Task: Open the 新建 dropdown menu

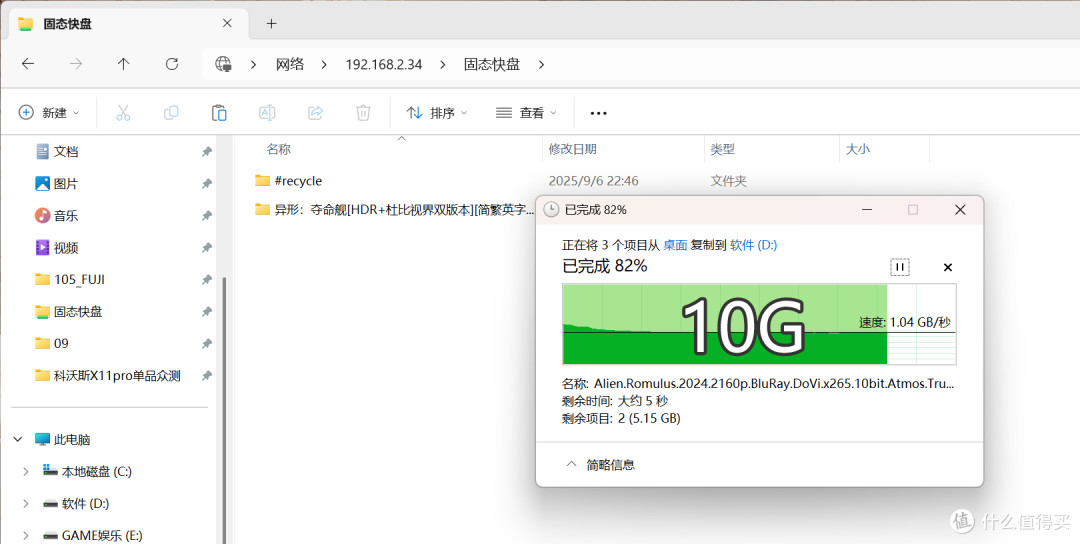Action: click(49, 113)
